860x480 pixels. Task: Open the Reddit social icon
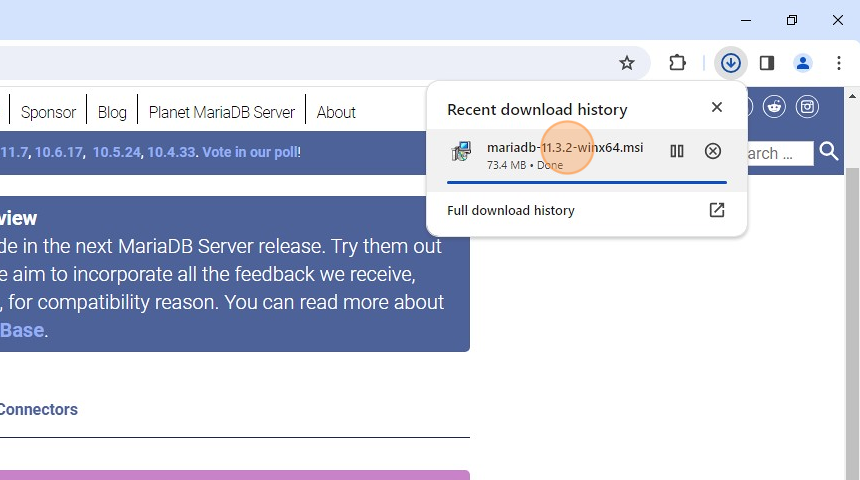coord(774,106)
